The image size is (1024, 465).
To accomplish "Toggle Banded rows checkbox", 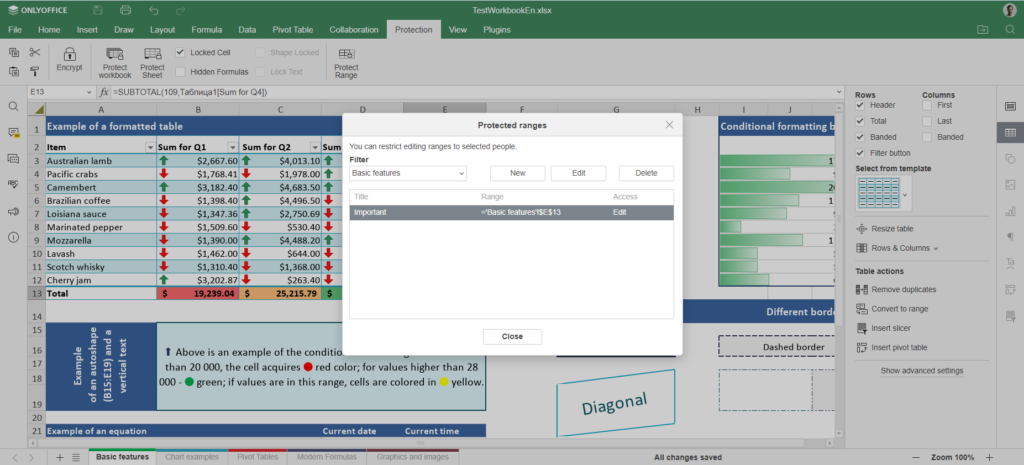I will tap(860, 137).
